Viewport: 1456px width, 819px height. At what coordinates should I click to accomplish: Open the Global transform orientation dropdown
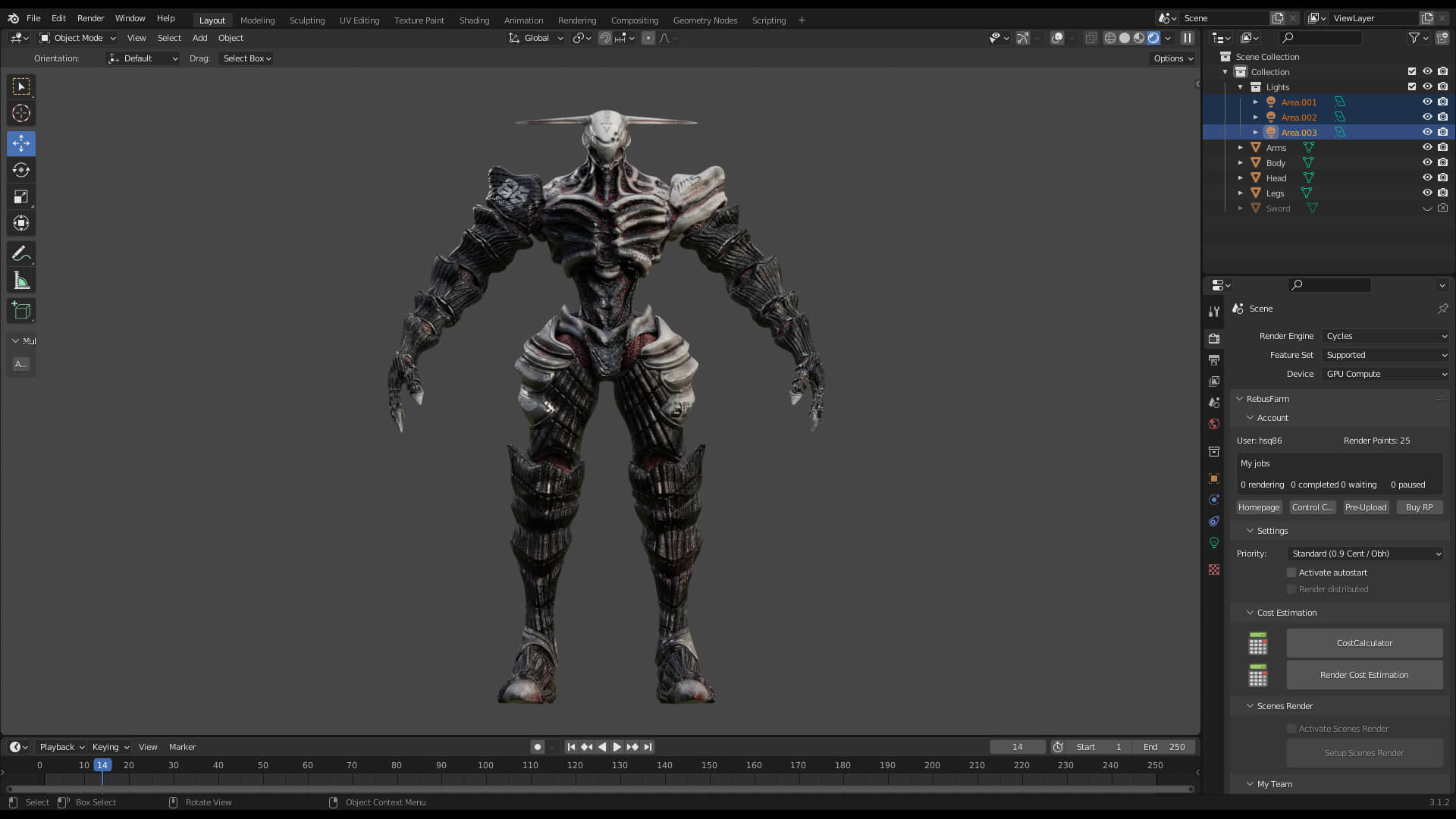(x=536, y=38)
